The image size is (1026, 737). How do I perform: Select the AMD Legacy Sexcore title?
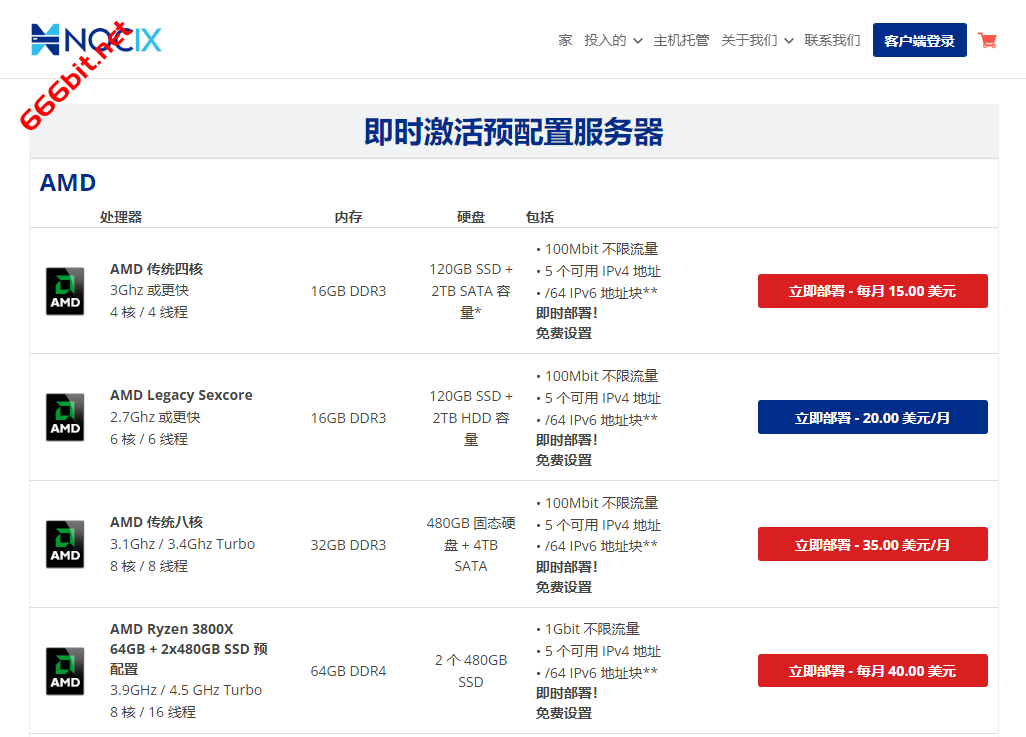[x=181, y=395]
